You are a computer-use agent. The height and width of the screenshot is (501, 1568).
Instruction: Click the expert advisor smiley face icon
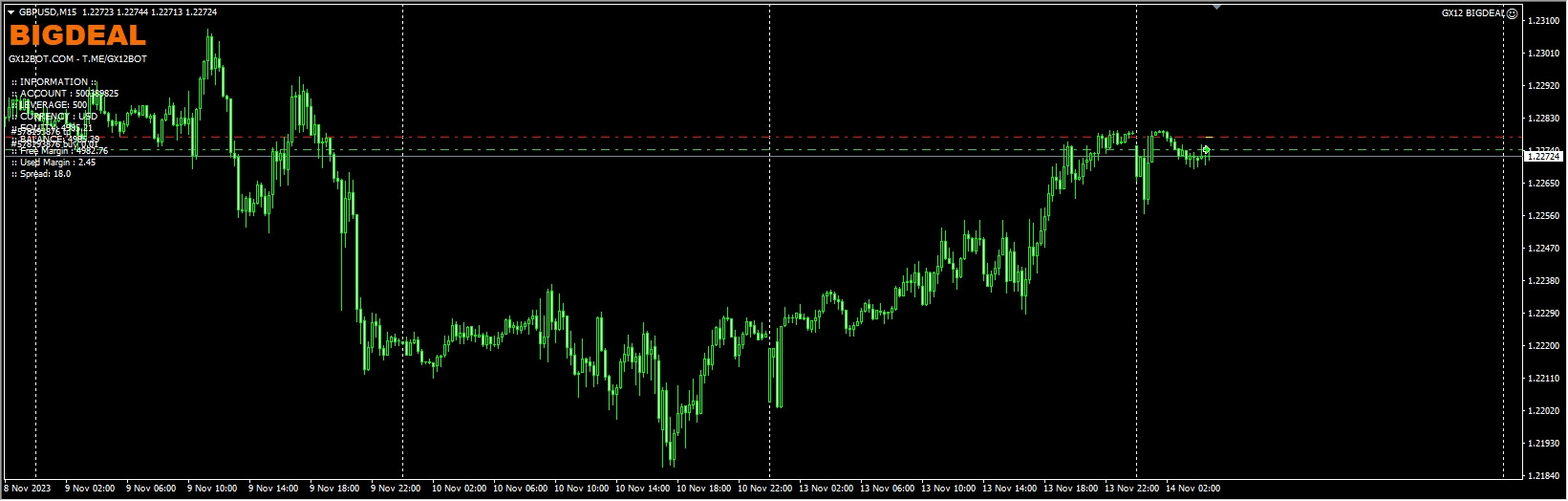pos(1512,13)
